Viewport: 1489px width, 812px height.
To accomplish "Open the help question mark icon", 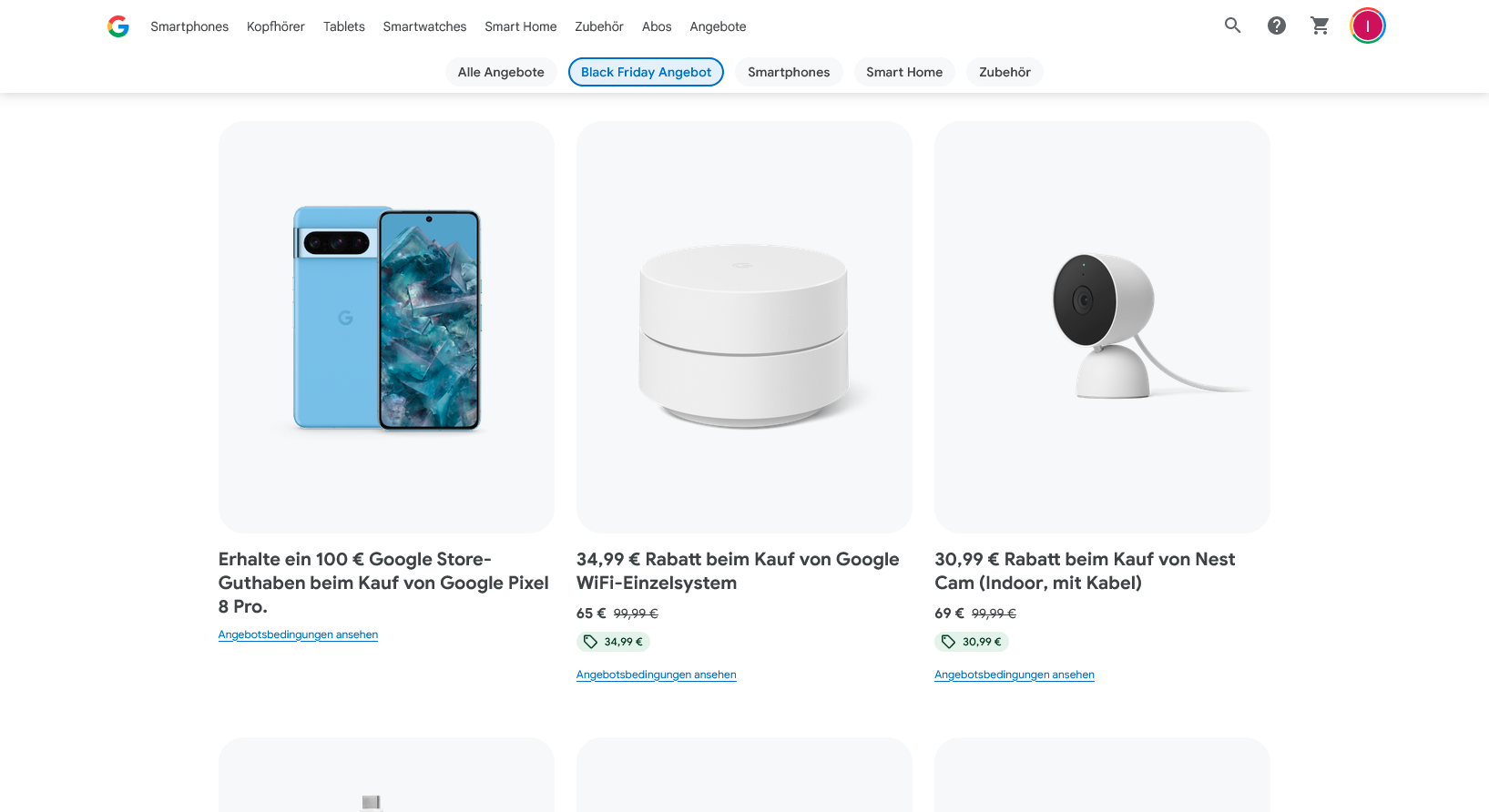I will 1277,25.
